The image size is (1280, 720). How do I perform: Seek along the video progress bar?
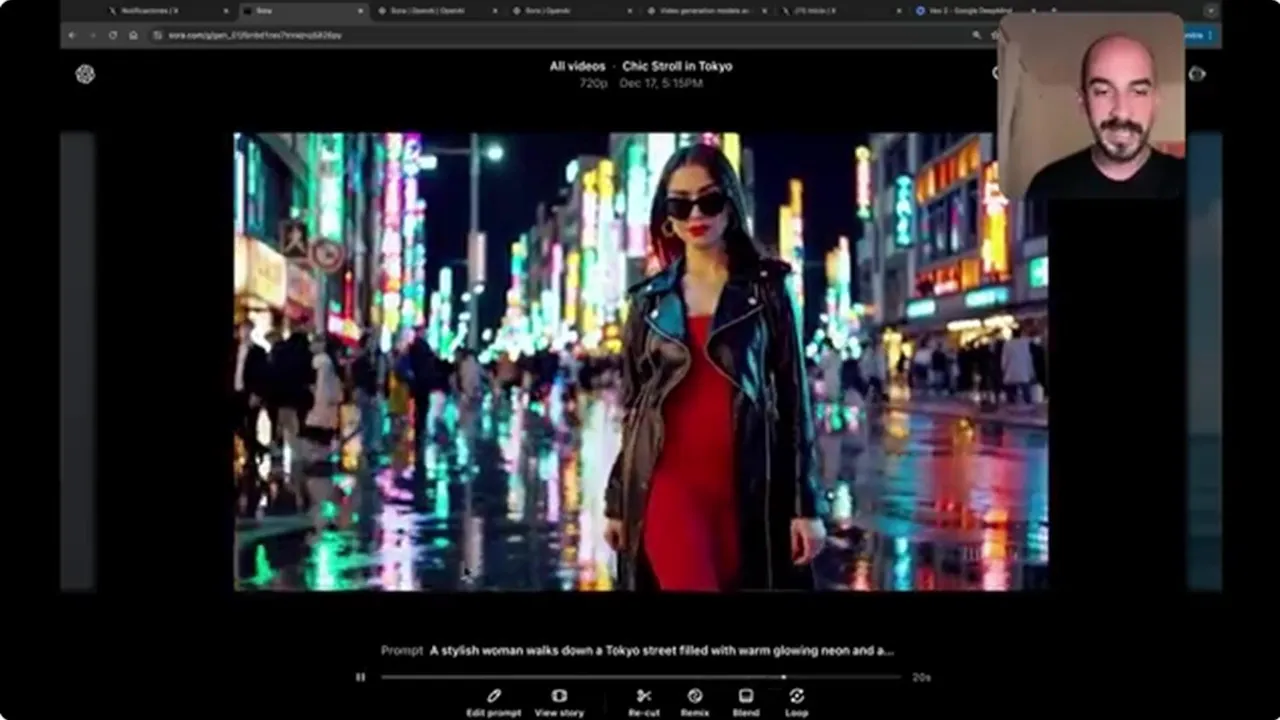coord(640,677)
